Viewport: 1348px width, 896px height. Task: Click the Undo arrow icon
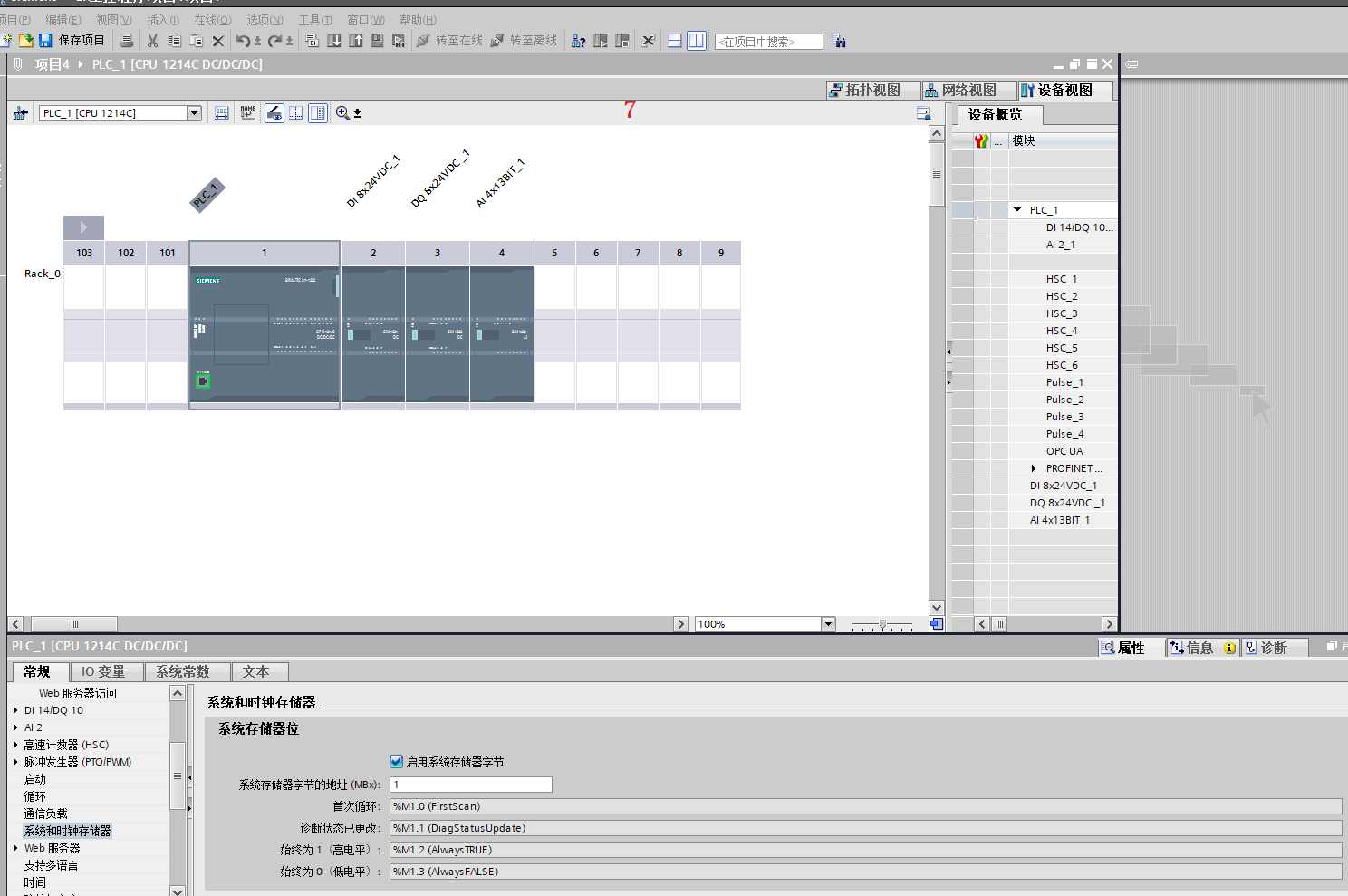242,41
